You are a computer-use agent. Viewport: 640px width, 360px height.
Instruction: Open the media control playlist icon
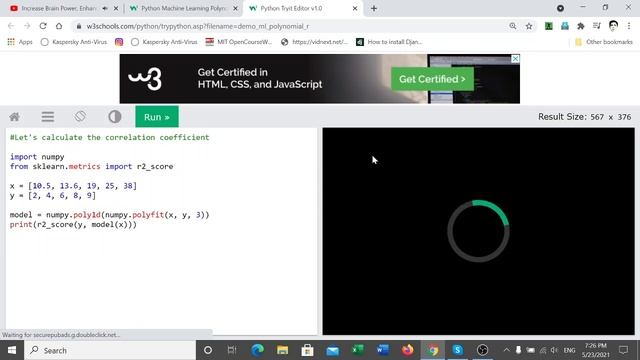[x=597, y=26]
